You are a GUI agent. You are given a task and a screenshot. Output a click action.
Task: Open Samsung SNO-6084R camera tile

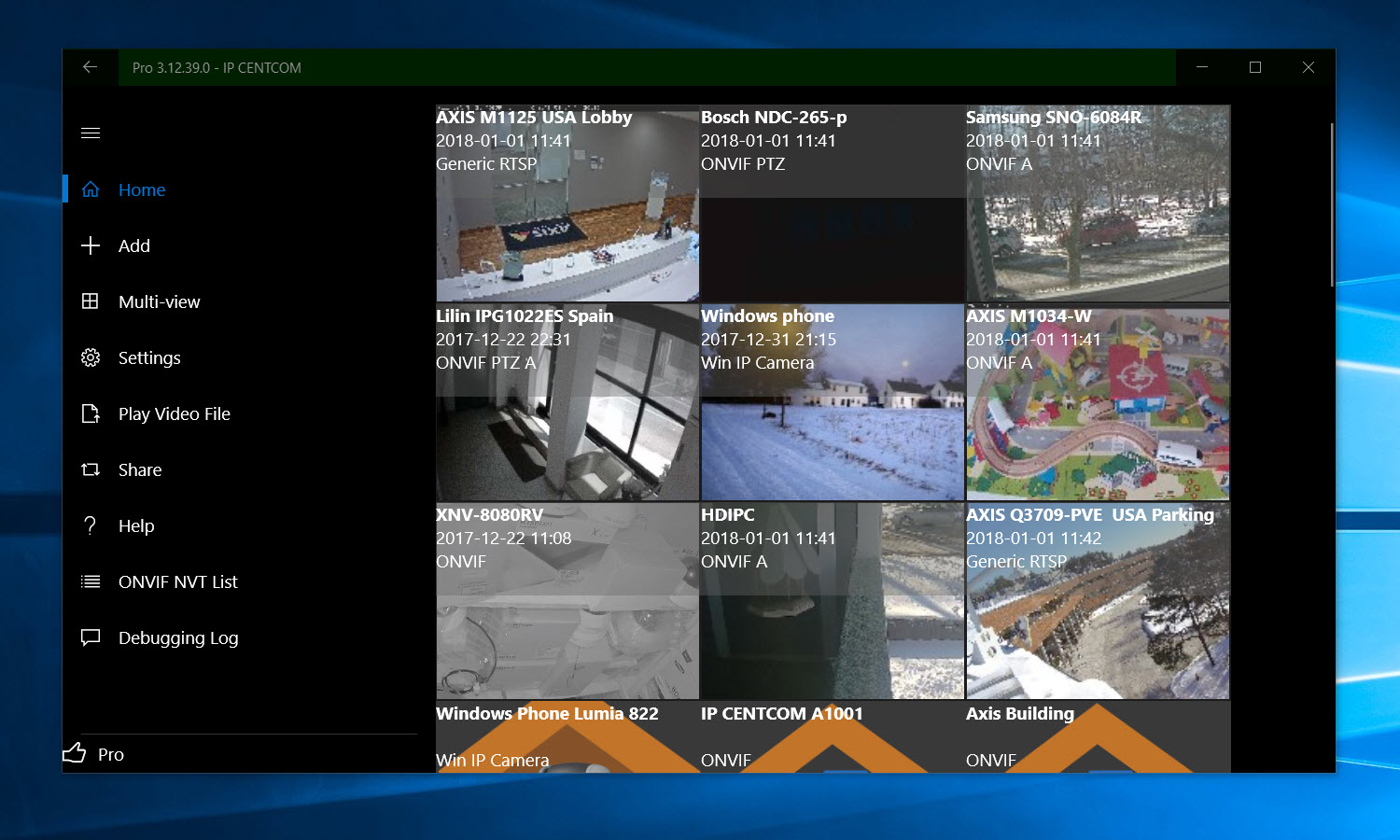pos(1098,203)
